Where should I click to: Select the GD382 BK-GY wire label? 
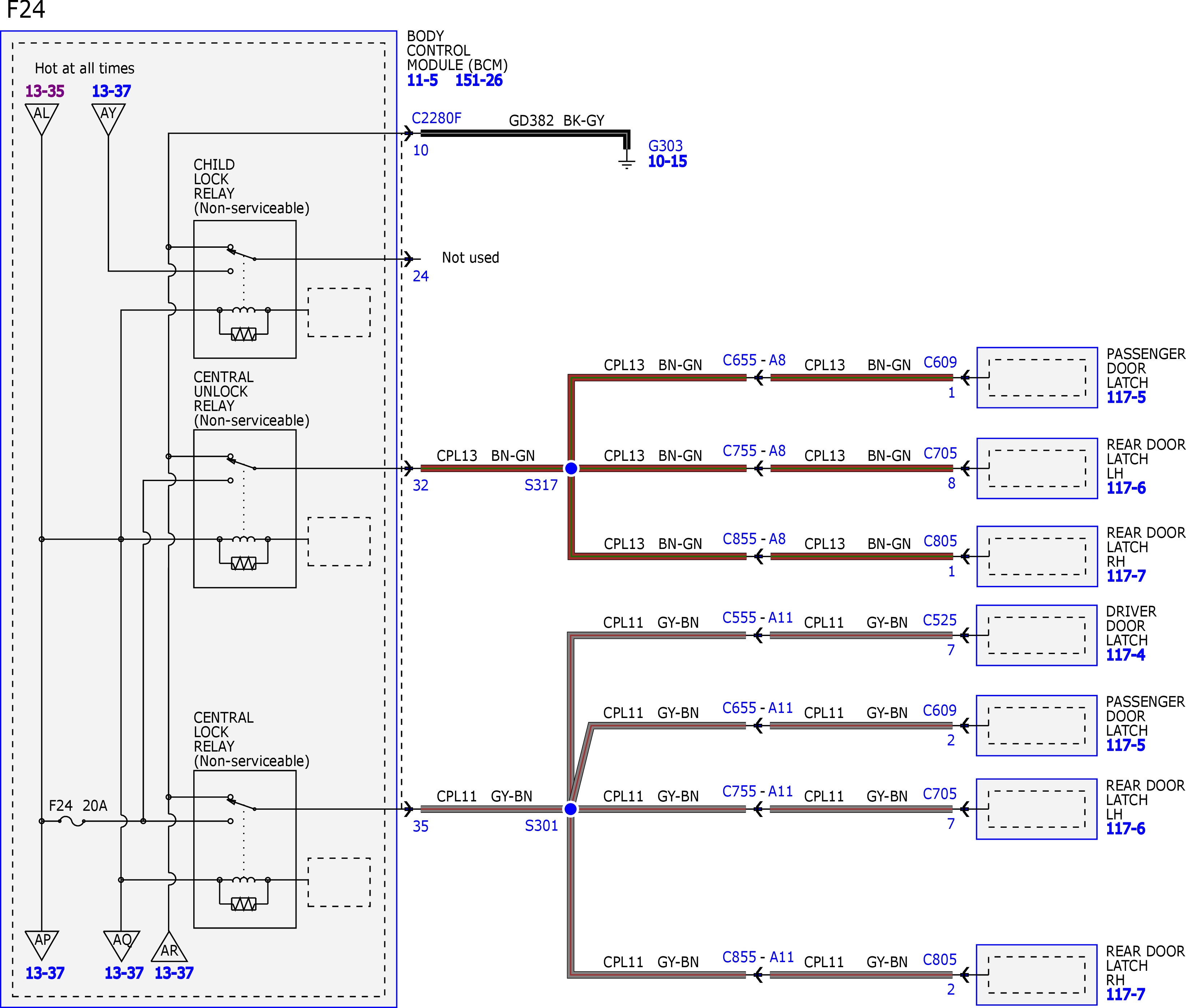coord(556,121)
